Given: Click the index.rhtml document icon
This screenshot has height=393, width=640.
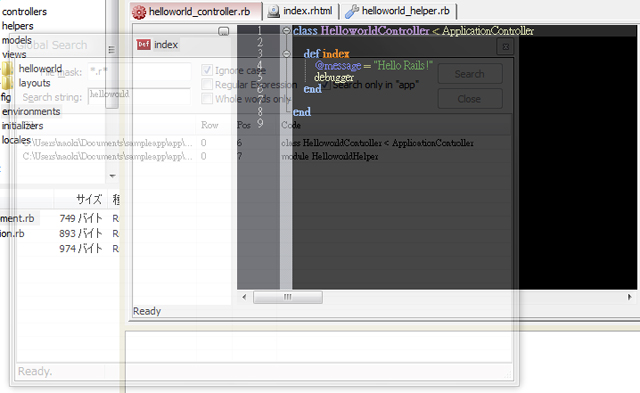Looking at the screenshot, I should [x=273, y=11].
